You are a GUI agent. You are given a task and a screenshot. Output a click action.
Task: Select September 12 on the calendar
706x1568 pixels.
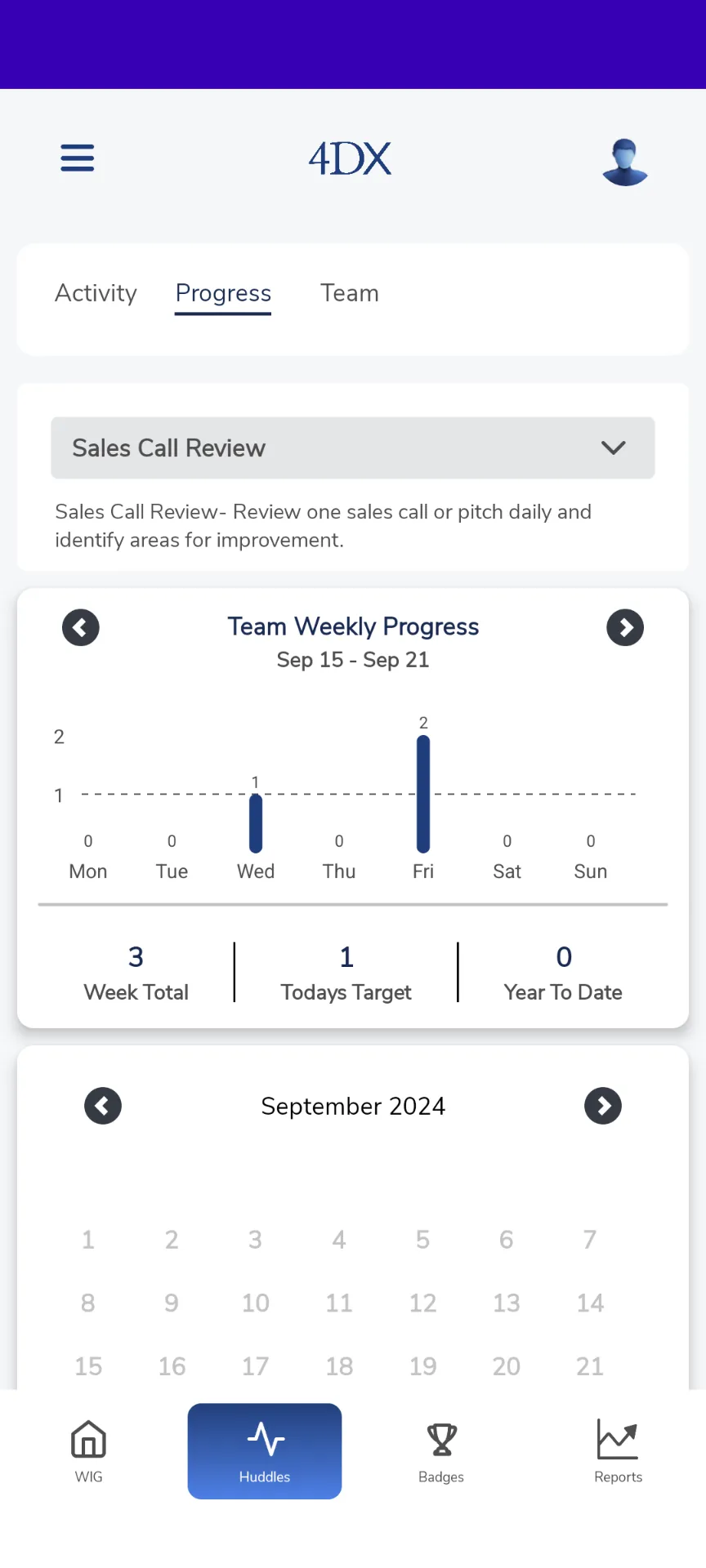pyautogui.click(x=422, y=1303)
